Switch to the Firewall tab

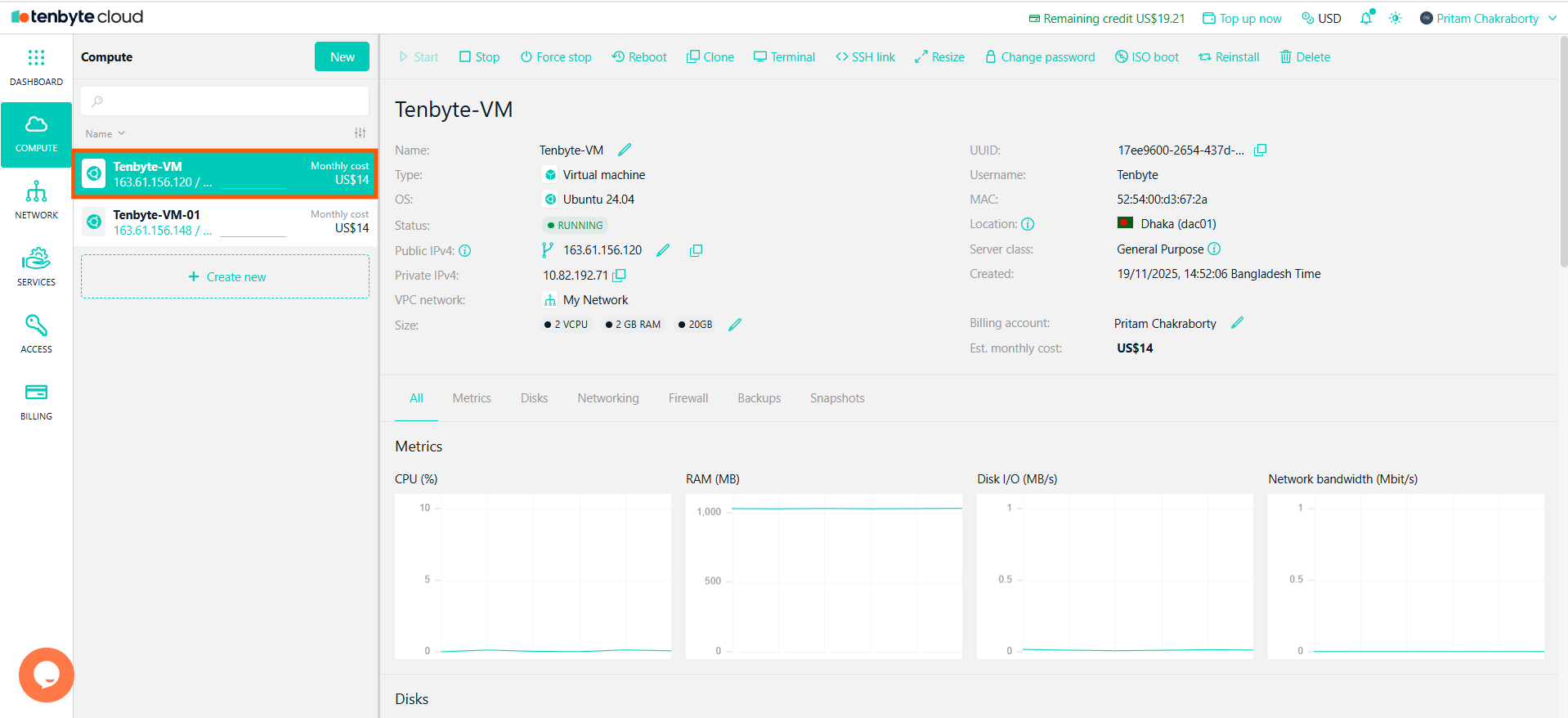pos(688,398)
